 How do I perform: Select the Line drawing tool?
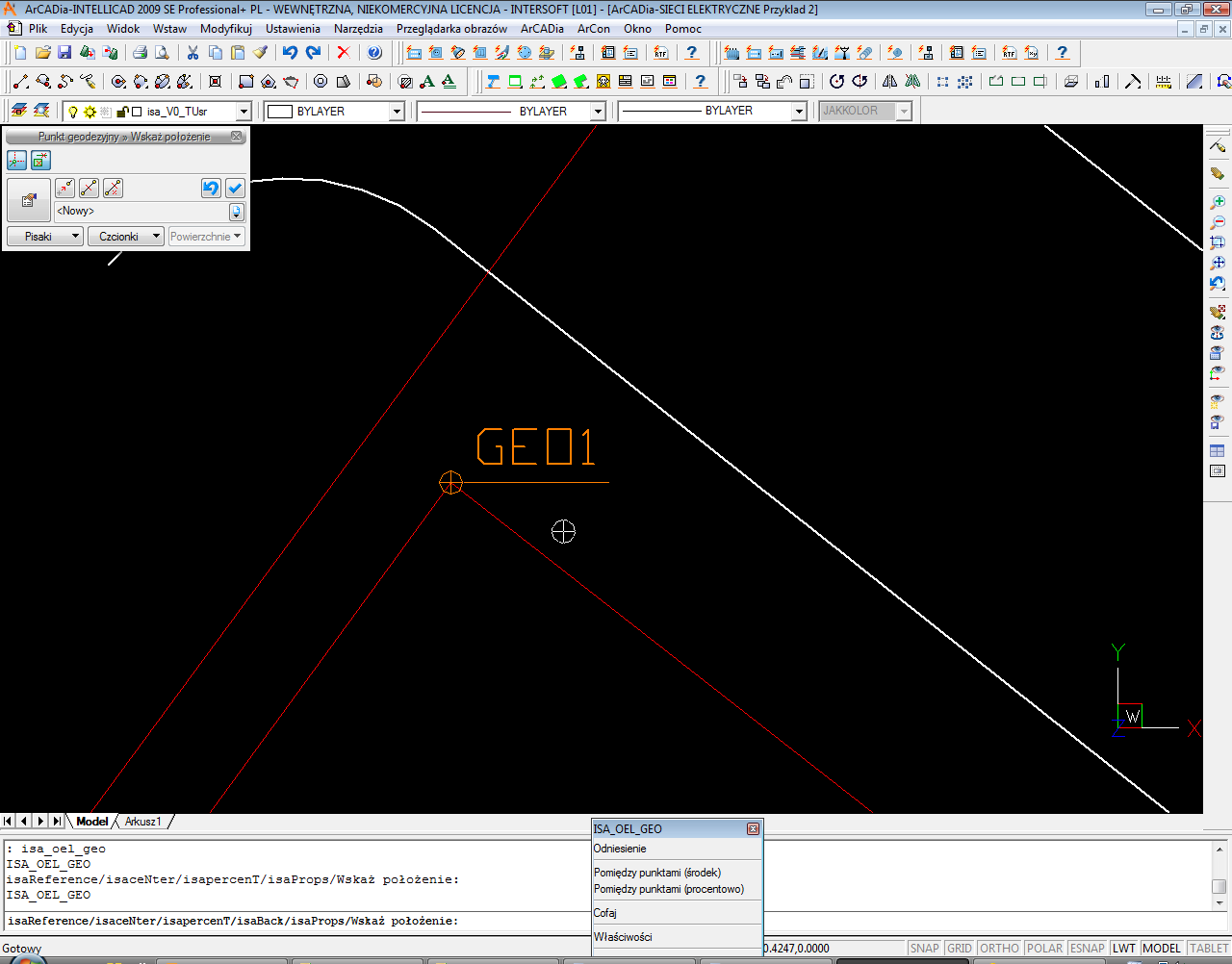coord(20,82)
